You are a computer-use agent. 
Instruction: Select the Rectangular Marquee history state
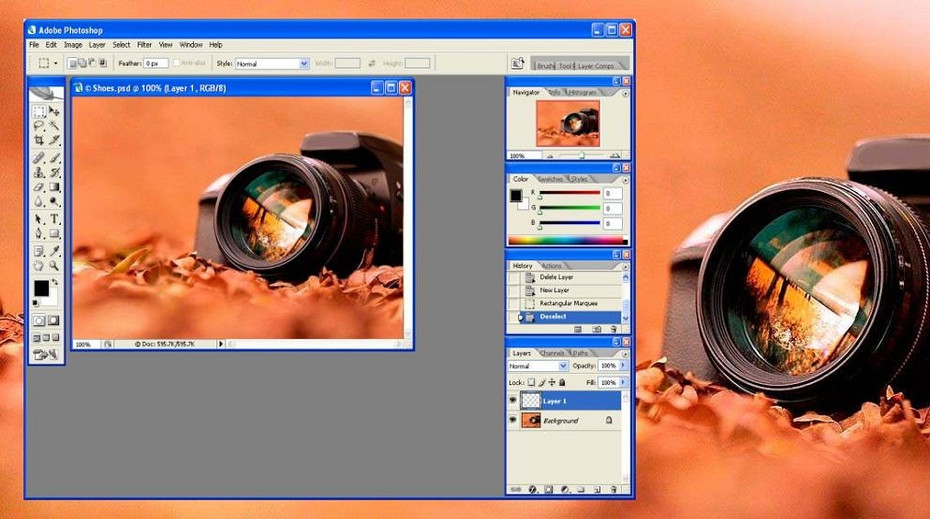coord(567,303)
